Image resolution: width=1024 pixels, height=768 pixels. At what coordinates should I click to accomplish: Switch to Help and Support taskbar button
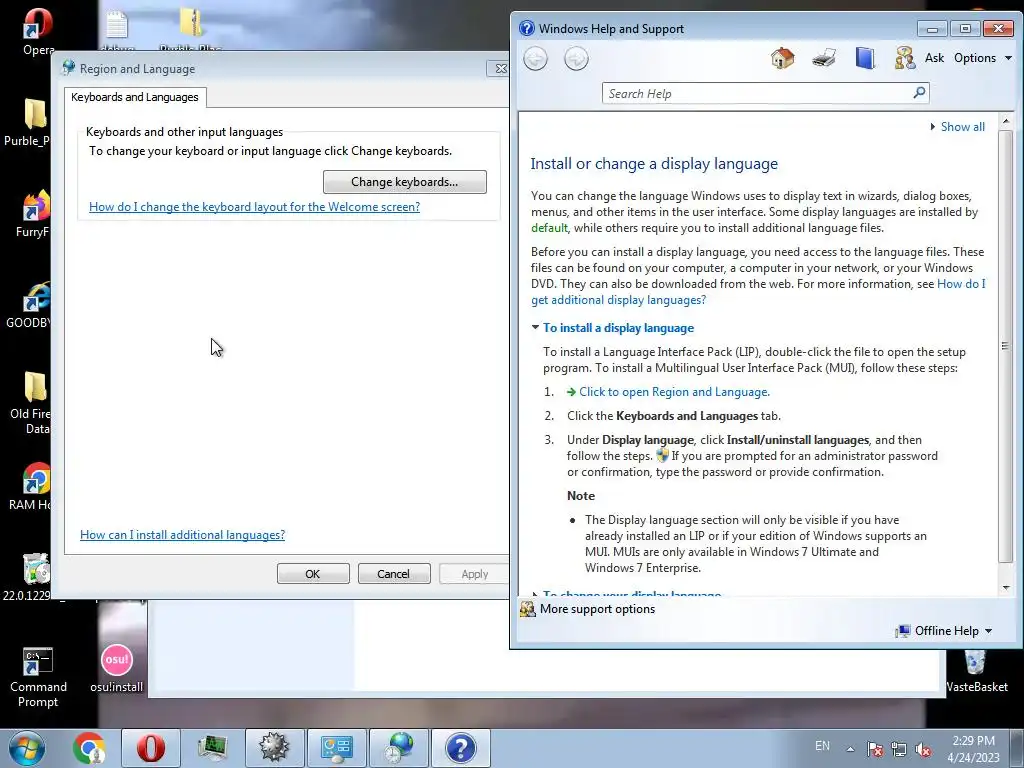click(x=460, y=748)
